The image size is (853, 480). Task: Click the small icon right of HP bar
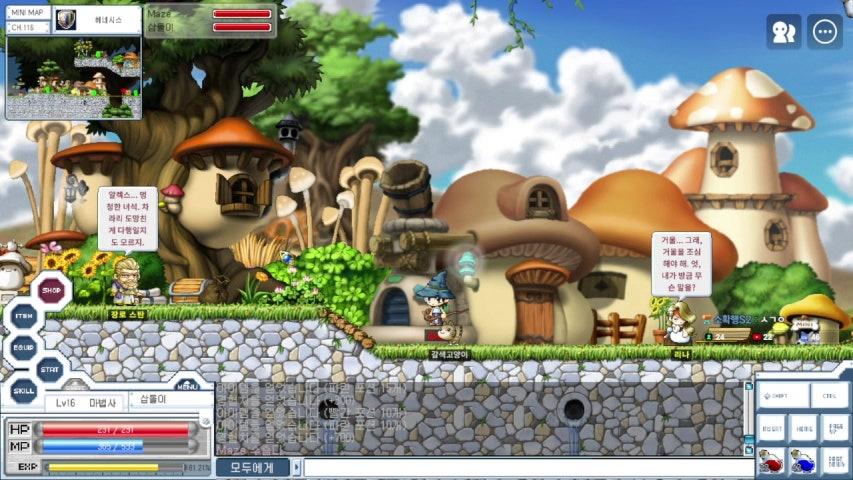coord(205,422)
